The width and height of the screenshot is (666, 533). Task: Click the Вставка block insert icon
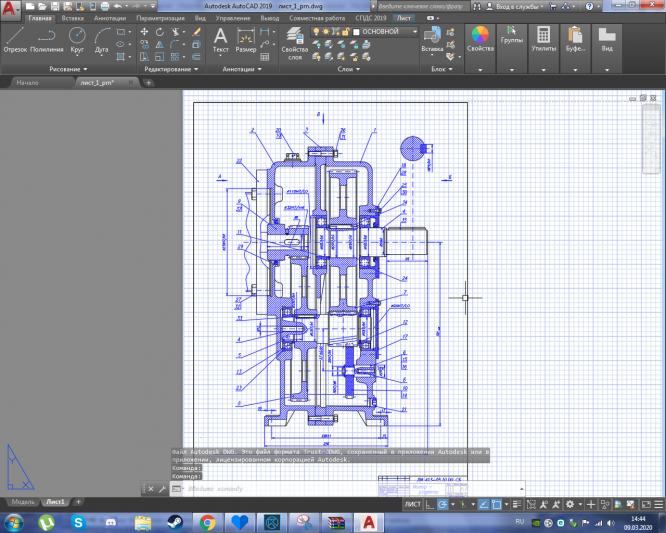point(432,35)
